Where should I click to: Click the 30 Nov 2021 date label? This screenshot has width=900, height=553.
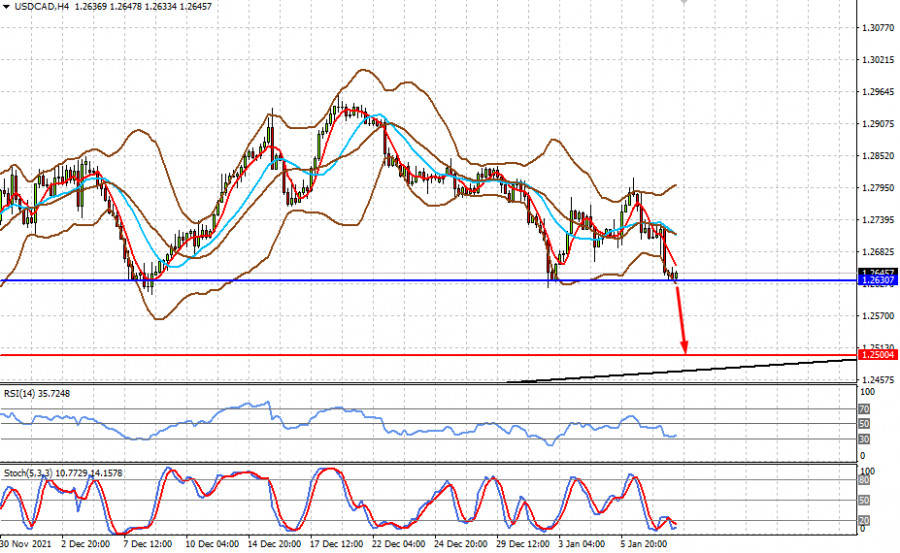coord(25,544)
